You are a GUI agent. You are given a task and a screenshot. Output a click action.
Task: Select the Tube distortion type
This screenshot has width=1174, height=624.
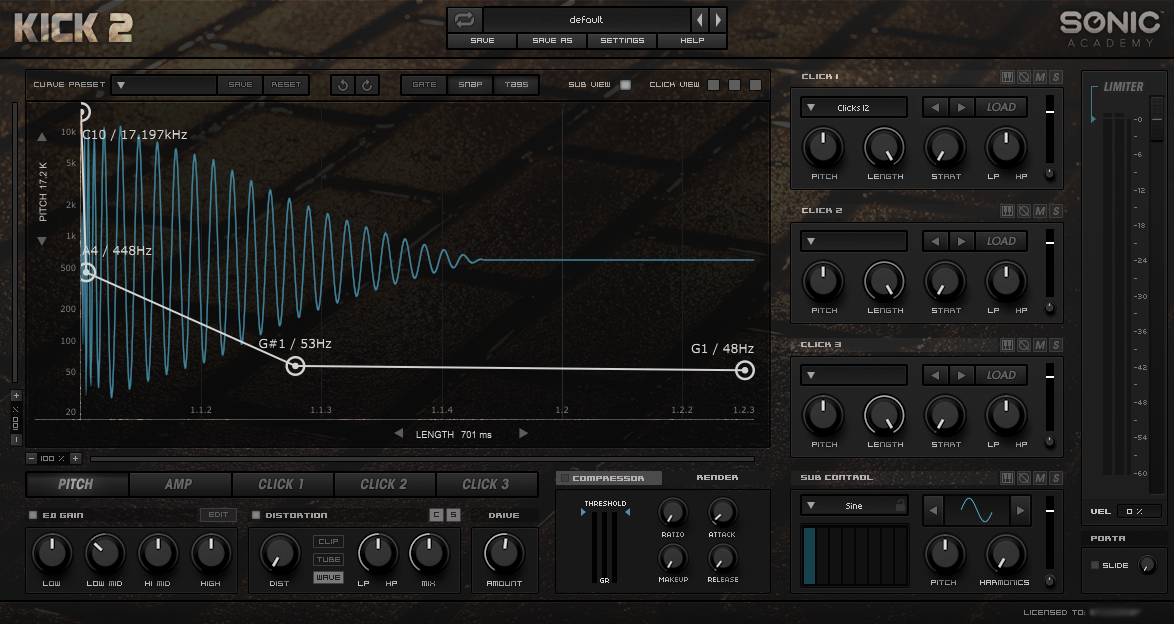(x=328, y=560)
